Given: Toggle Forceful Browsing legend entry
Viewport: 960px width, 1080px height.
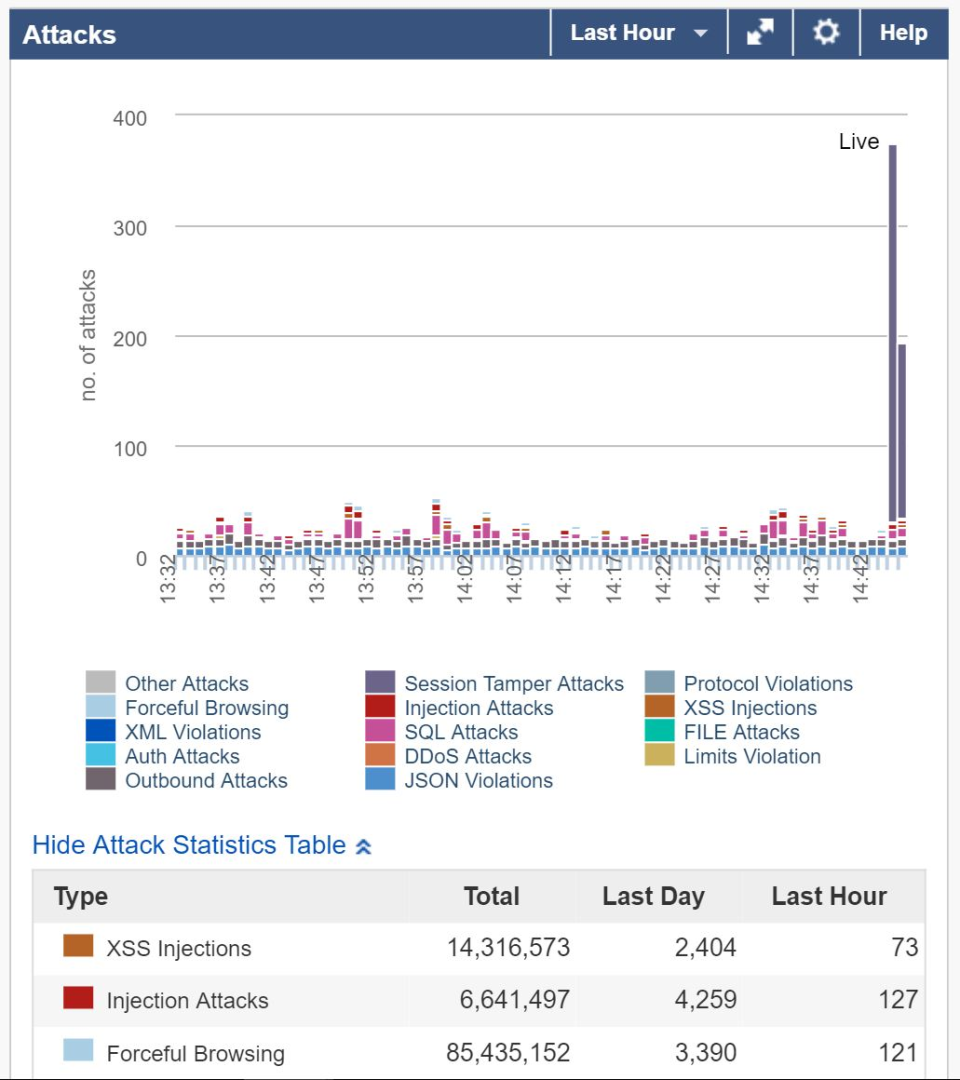Looking at the screenshot, I should (206, 708).
